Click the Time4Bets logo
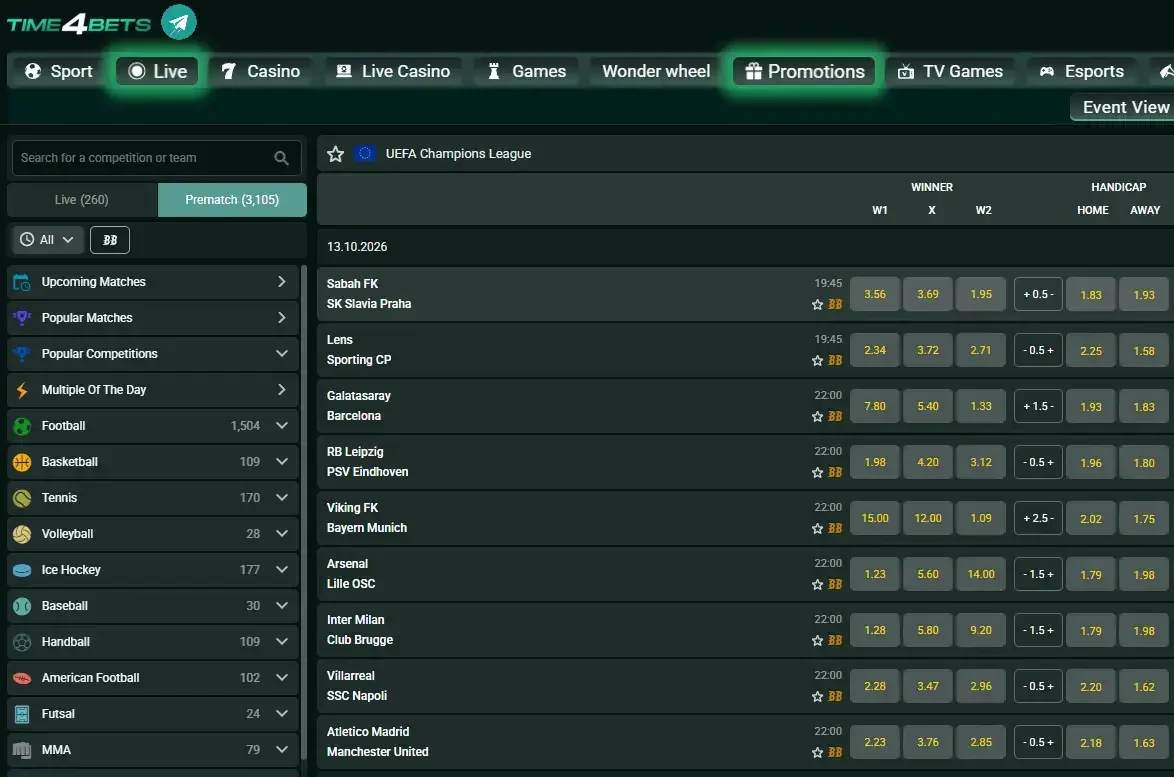The width and height of the screenshot is (1174, 777). click(x=79, y=24)
